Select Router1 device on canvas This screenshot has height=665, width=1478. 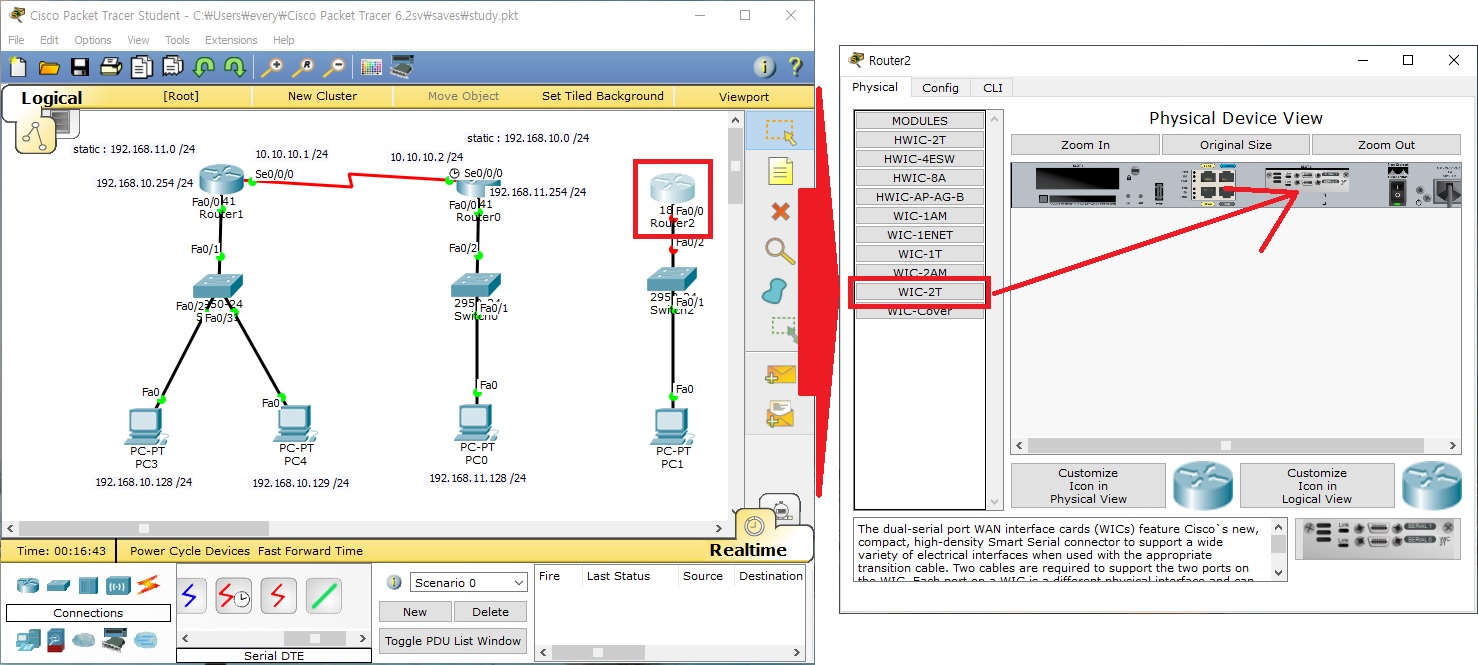pyautogui.click(x=221, y=182)
